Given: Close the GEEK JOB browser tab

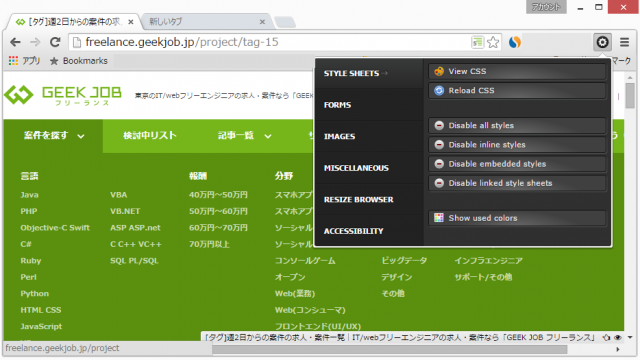Looking at the screenshot, I should [x=131, y=22].
